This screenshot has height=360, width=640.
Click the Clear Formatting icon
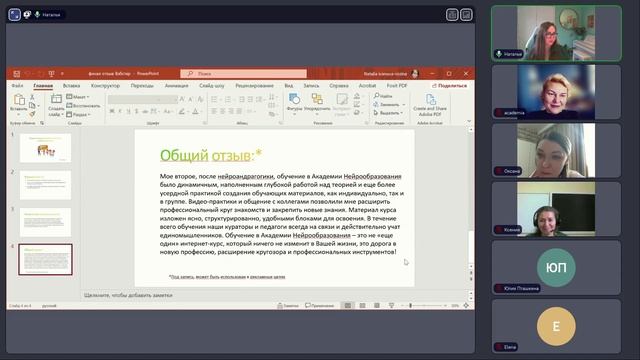point(200,99)
